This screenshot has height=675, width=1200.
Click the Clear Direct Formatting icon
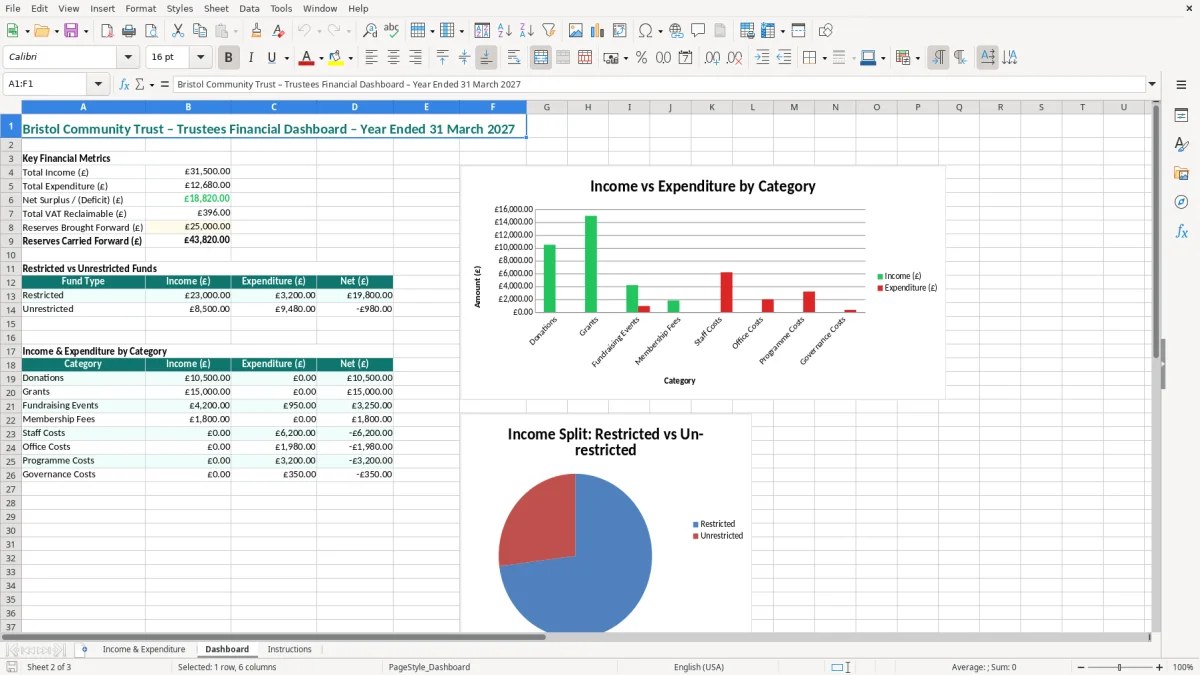click(x=278, y=31)
